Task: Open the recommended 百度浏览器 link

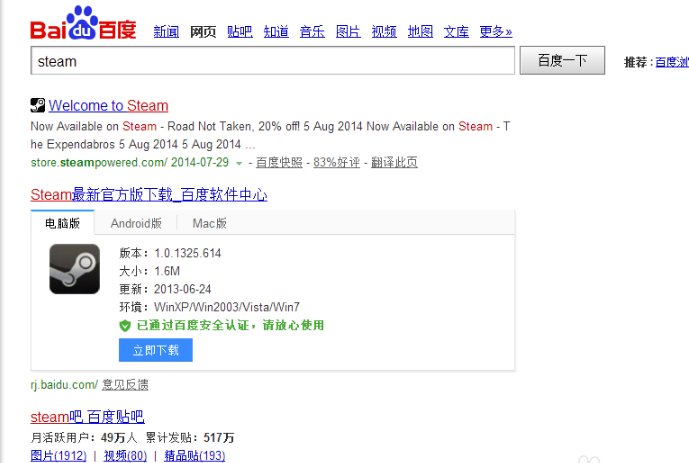Action: point(672,62)
